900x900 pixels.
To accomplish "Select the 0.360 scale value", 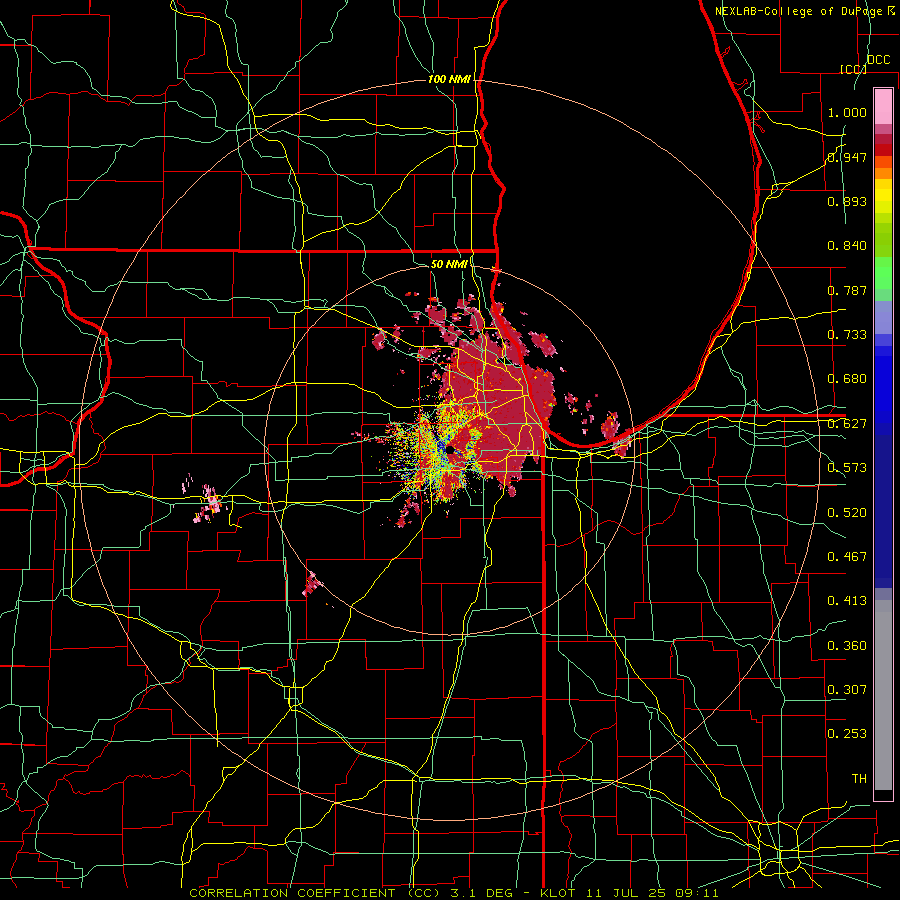I will pos(847,646).
